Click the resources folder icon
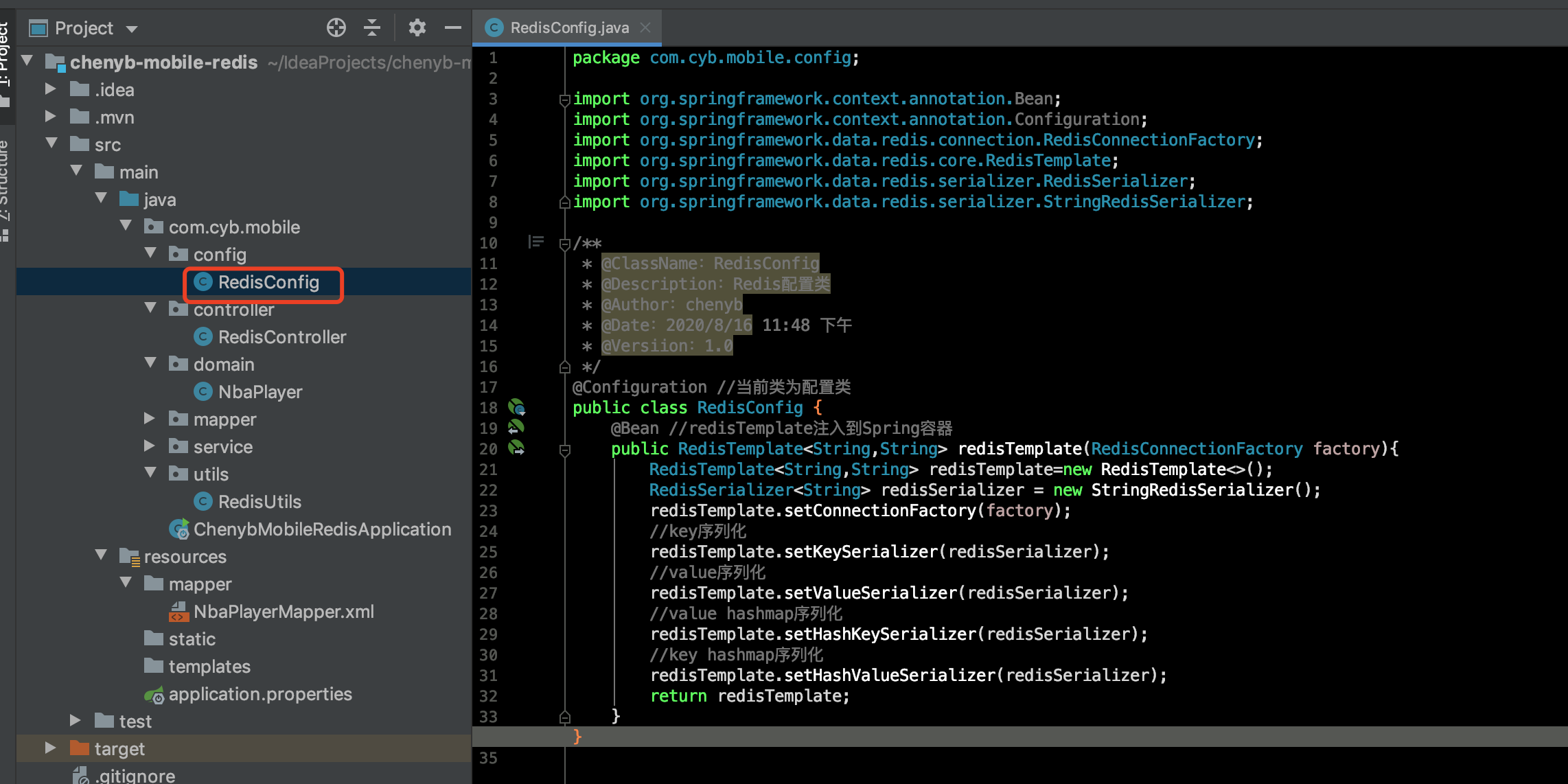The image size is (1568, 784). (x=130, y=556)
